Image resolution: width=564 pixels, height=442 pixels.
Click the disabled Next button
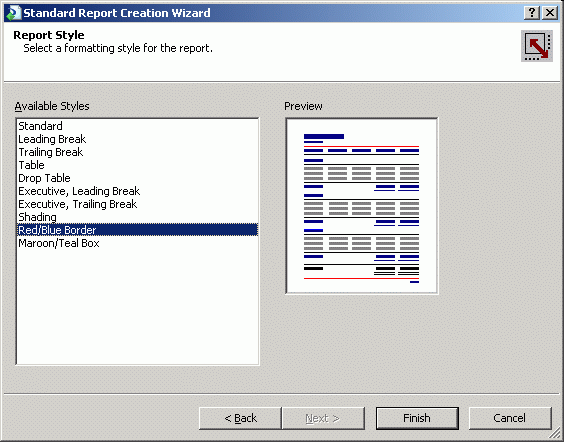point(323,418)
